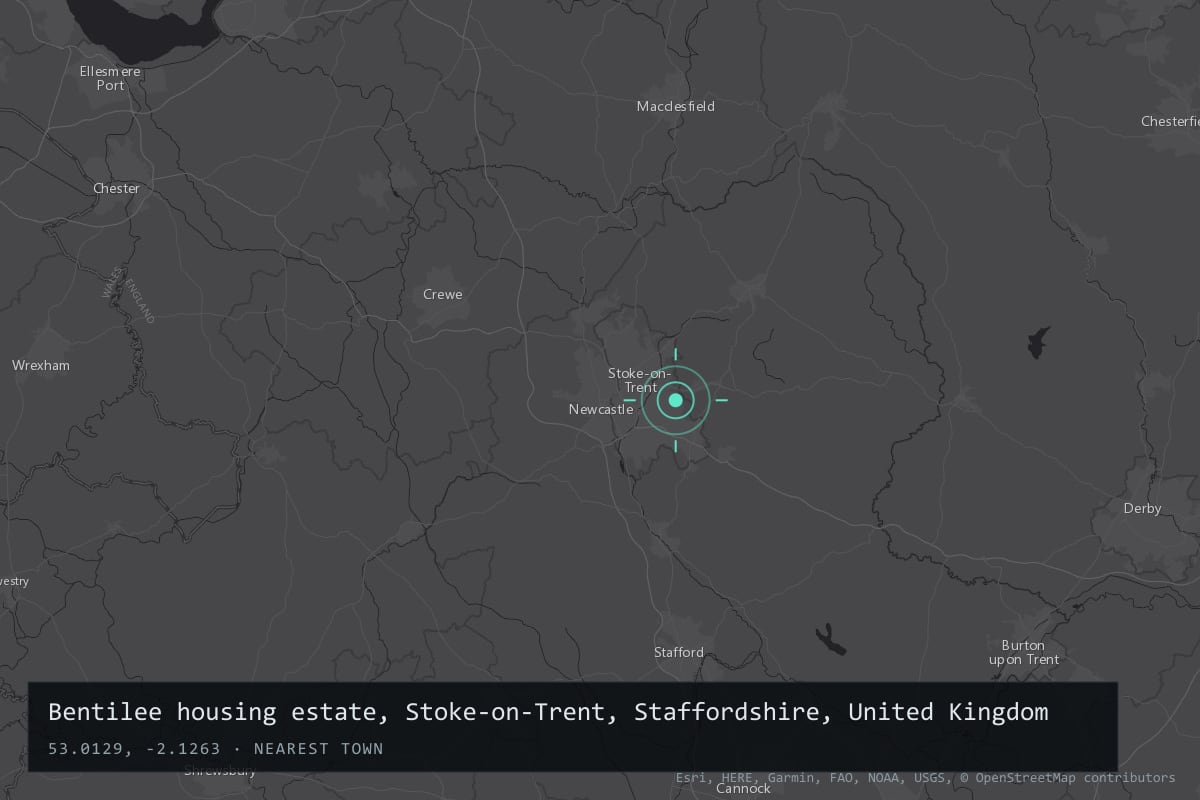Select the Shrewsbury label below caption

[x=220, y=771]
